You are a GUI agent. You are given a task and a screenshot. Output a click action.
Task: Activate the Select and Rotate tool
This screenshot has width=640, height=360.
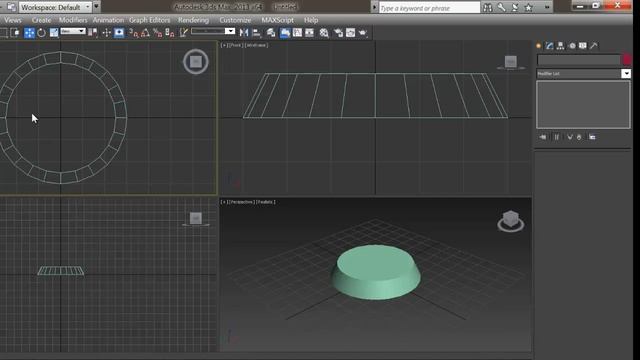pos(41,33)
